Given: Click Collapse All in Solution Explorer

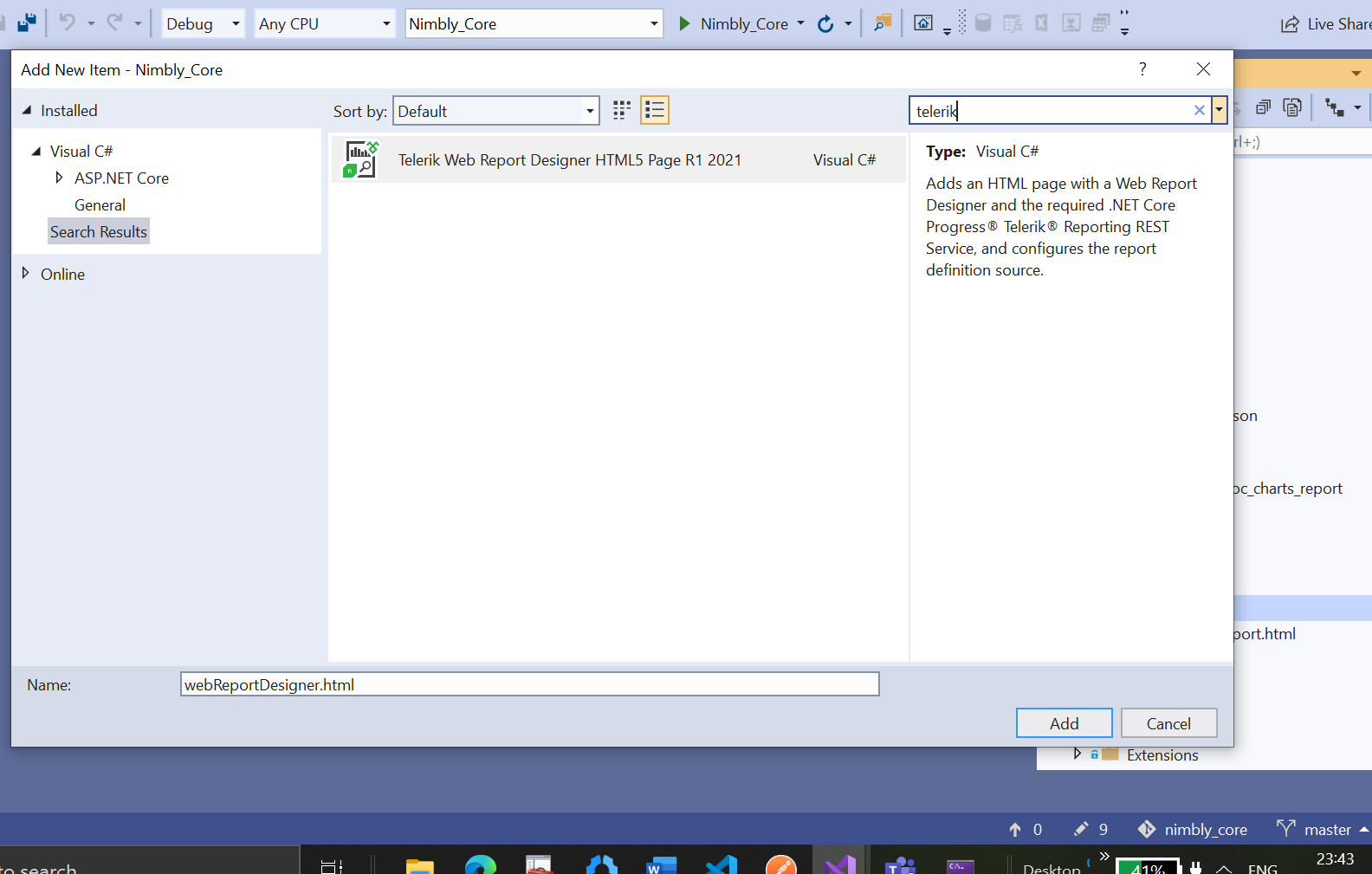Looking at the screenshot, I should [x=1263, y=107].
